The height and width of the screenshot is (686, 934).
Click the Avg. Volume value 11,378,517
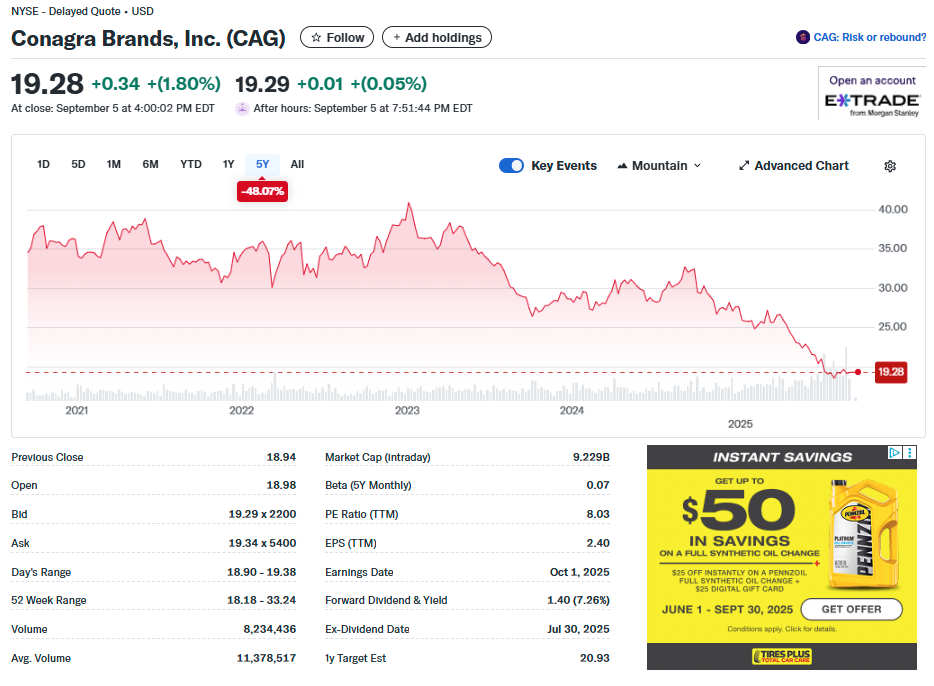click(x=266, y=658)
